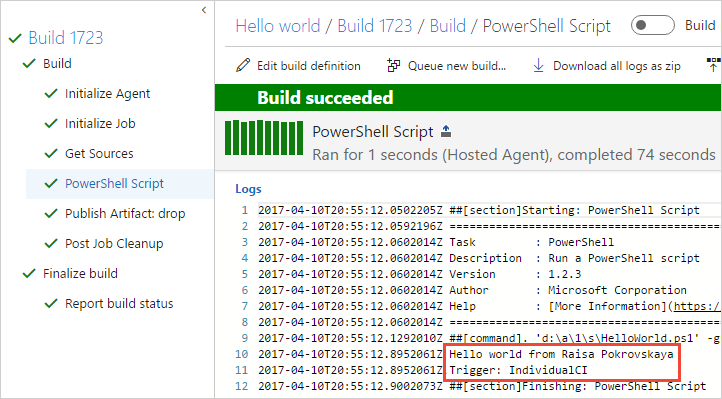722x399 pixels.
Task: Click checkmark icon beside Publish Artifact: drop
Action: click(x=51, y=214)
